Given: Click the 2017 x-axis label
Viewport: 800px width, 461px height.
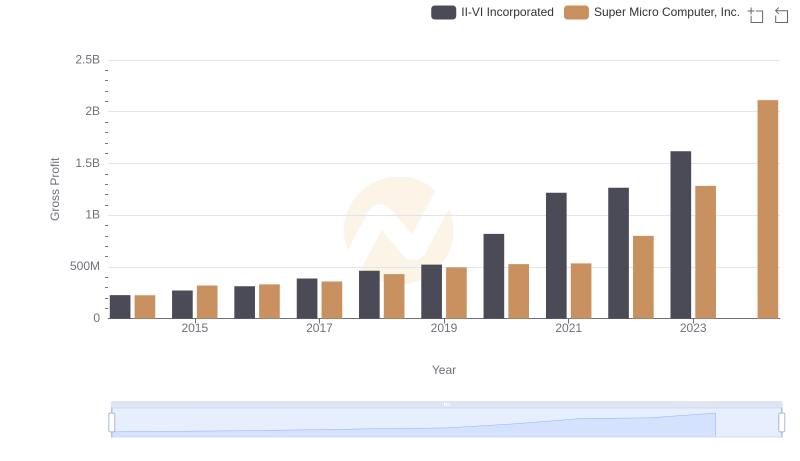Looking at the screenshot, I should click(319, 328).
